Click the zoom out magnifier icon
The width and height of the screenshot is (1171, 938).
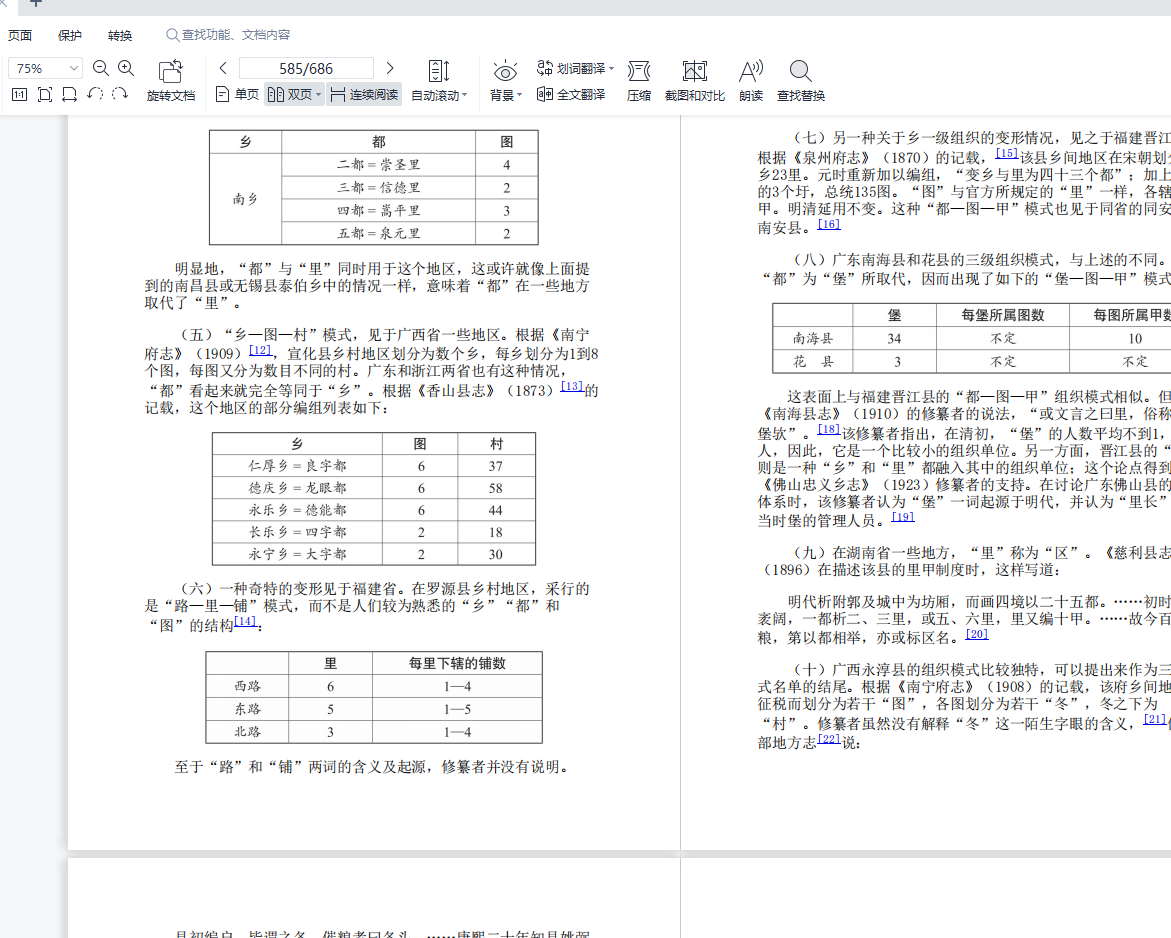pyautogui.click(x=101, y=68)
